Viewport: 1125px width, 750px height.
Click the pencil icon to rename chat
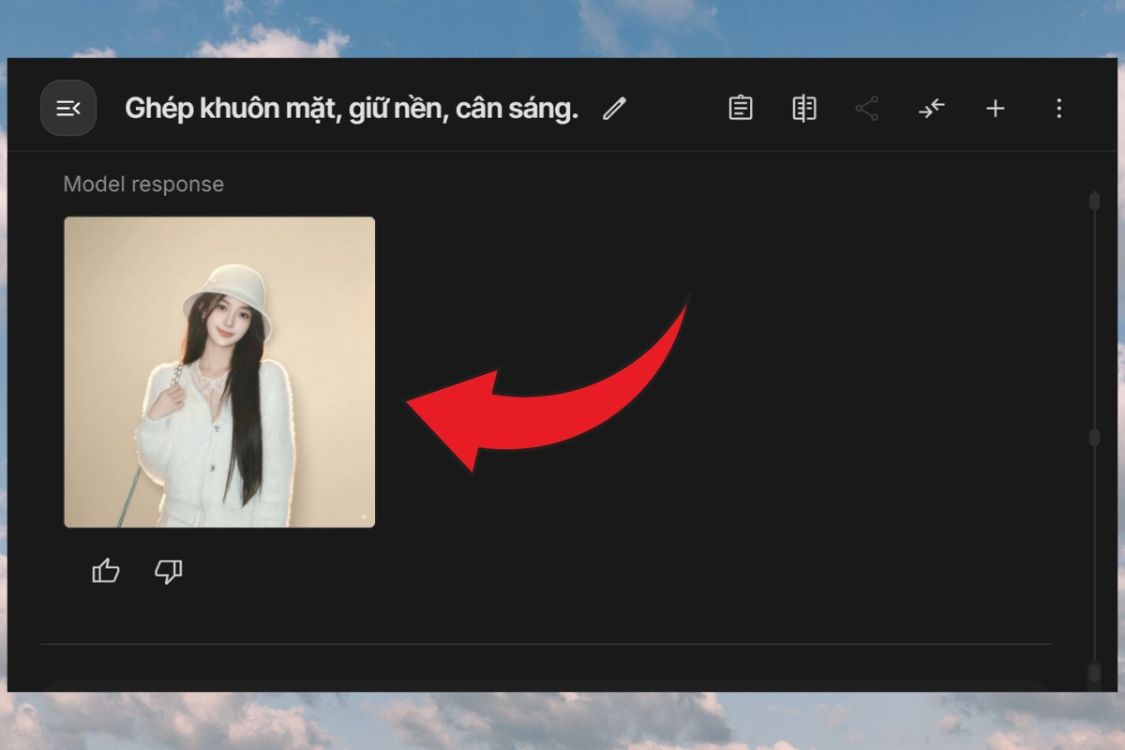(x=614, y=108)
